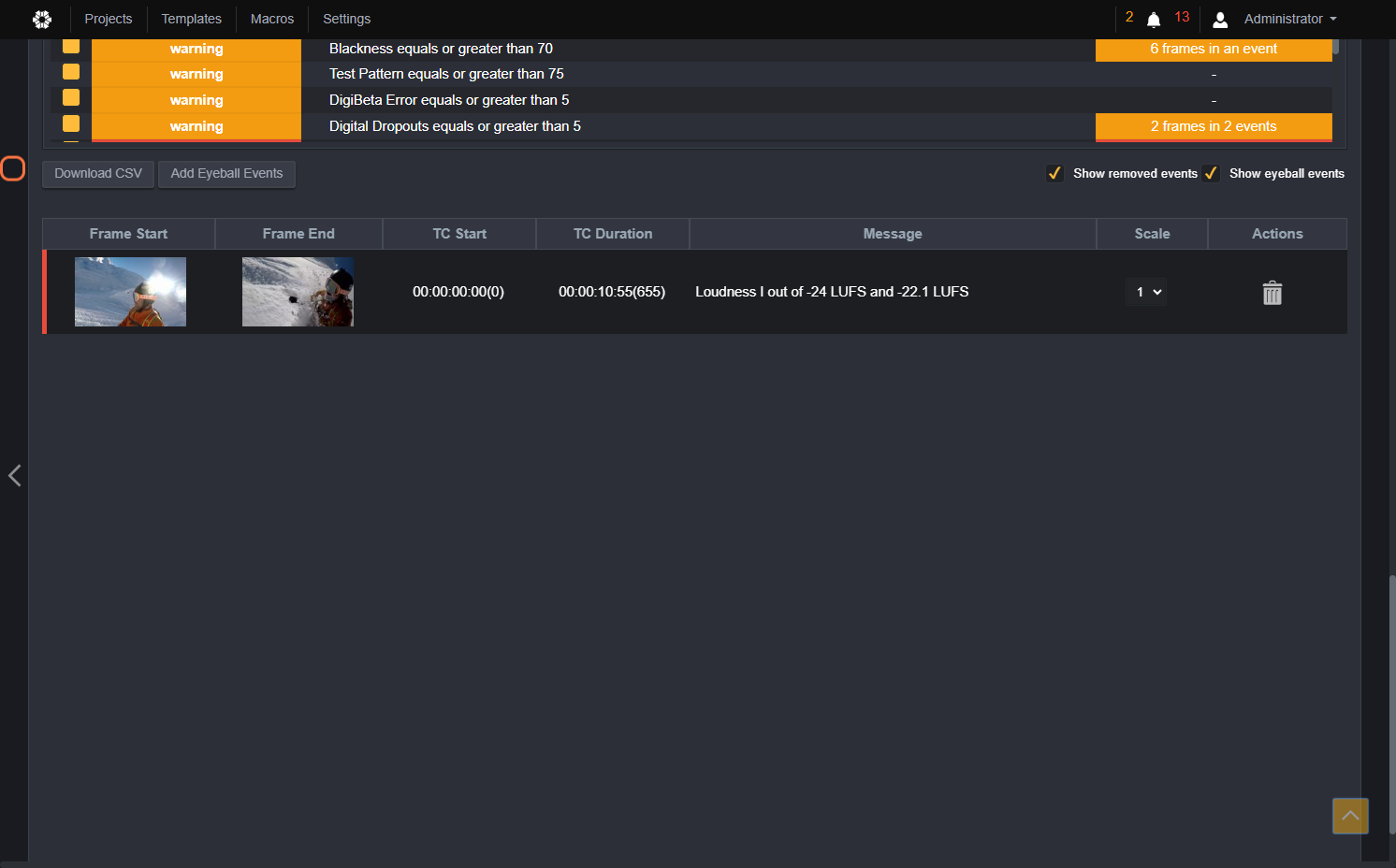Click the warning badge for Blackness row
1396x868 pixels.
[196, 50]
